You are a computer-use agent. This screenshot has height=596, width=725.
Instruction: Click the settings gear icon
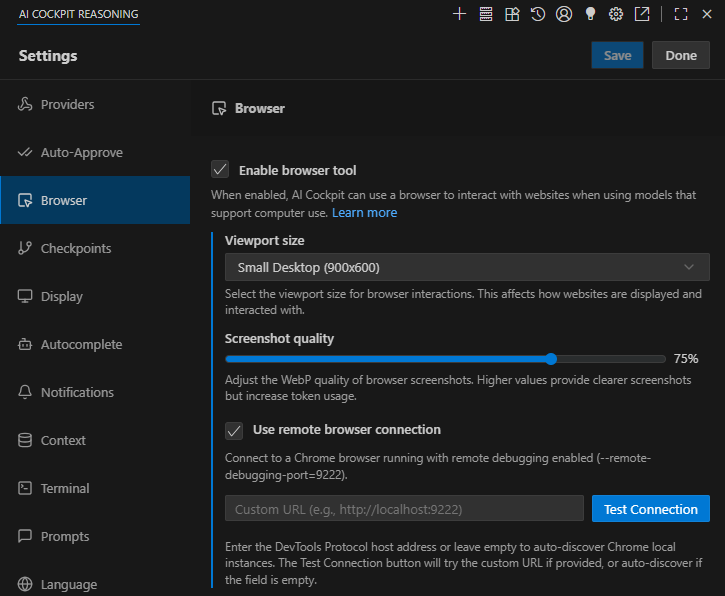click(x=616, y=14)
